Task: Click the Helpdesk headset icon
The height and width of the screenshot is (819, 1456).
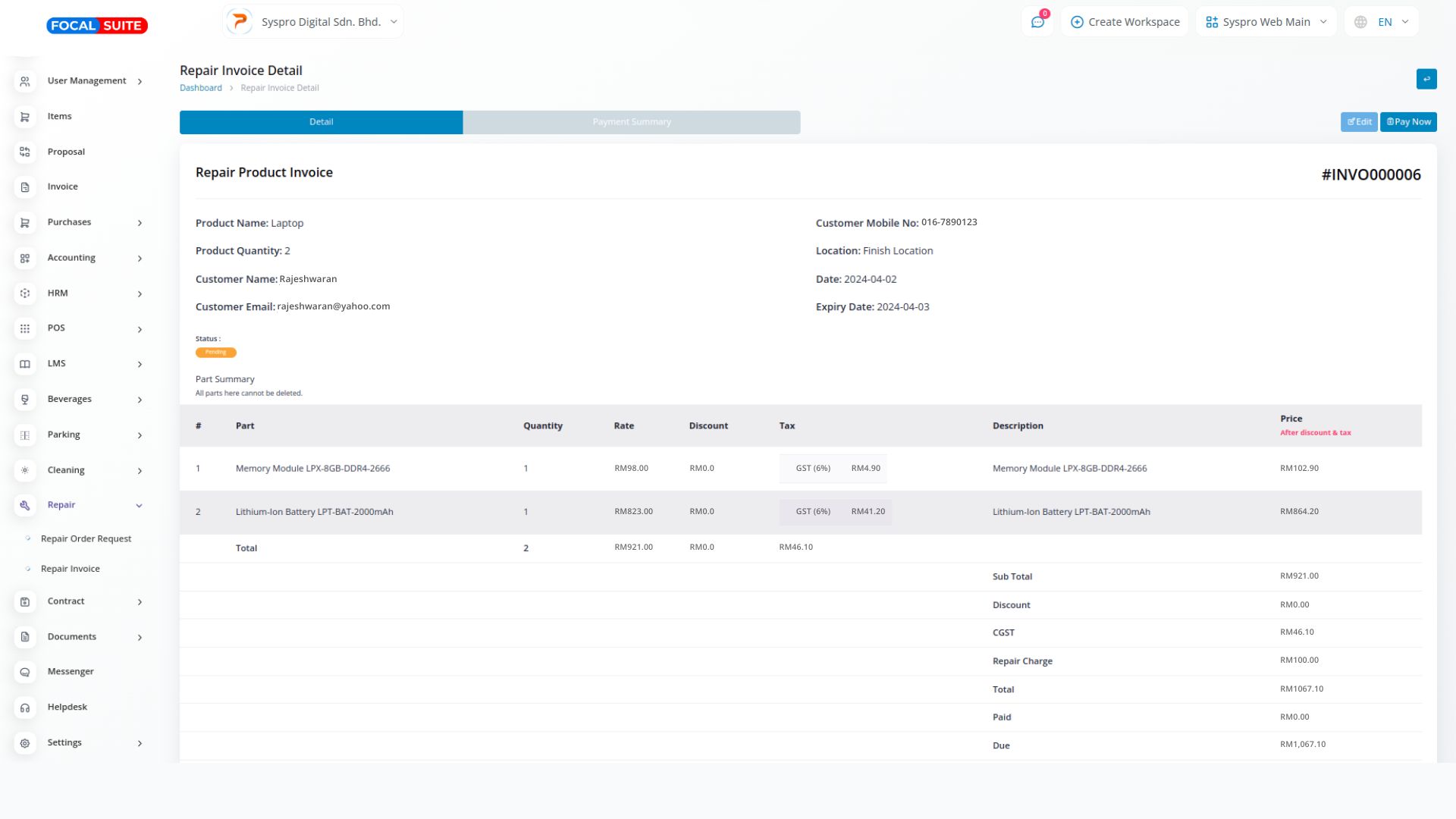Action: coord(25,708)
